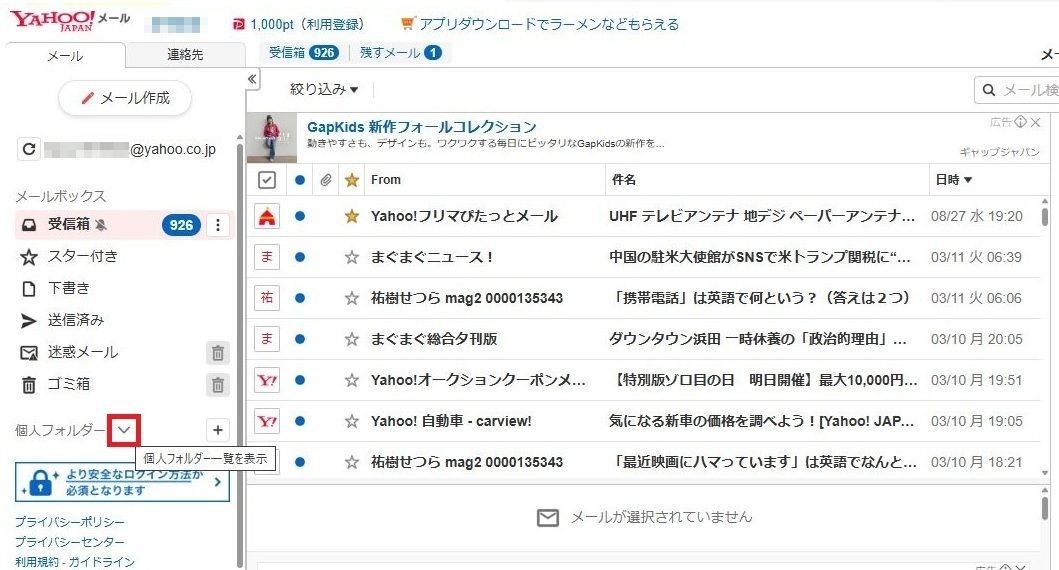The width and height of the screenshot is (1059, 570).
Task: Empty the ゴミ箱 folder with trash icon
Action: (218, 384)
